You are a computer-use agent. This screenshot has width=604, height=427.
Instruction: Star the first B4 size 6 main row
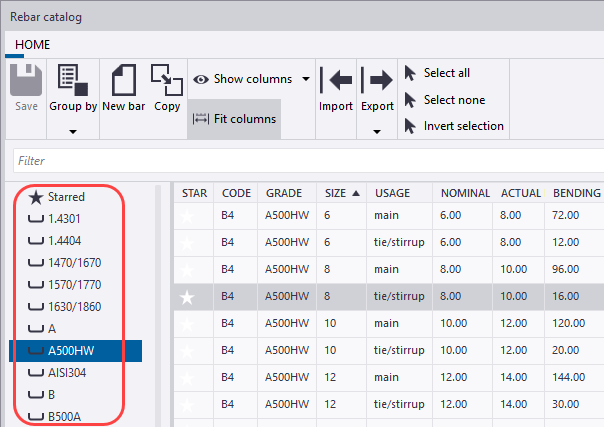pos(186,215)
